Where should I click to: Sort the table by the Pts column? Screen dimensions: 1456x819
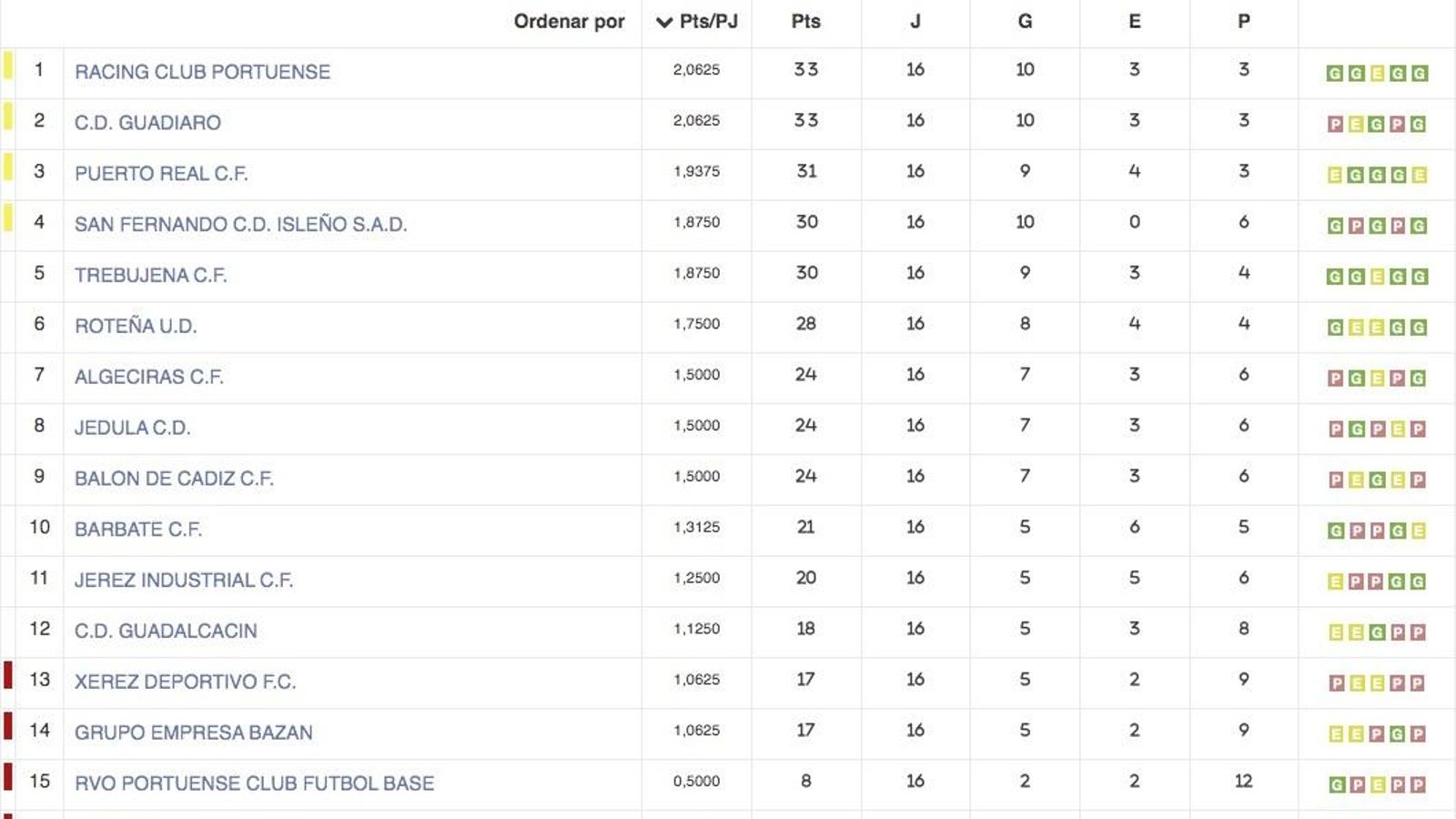804,22
